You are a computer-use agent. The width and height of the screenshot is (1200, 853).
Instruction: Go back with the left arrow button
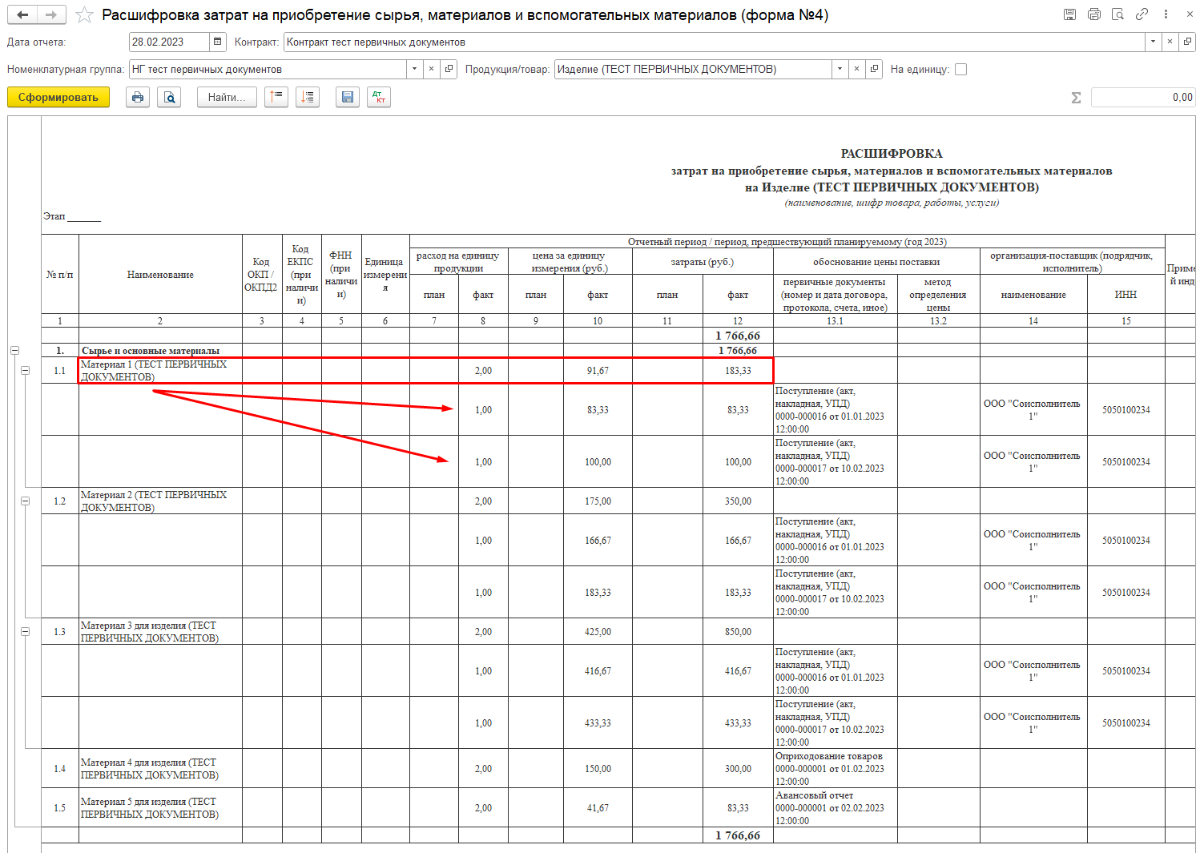pyautogui.click(x=23, y=15)
